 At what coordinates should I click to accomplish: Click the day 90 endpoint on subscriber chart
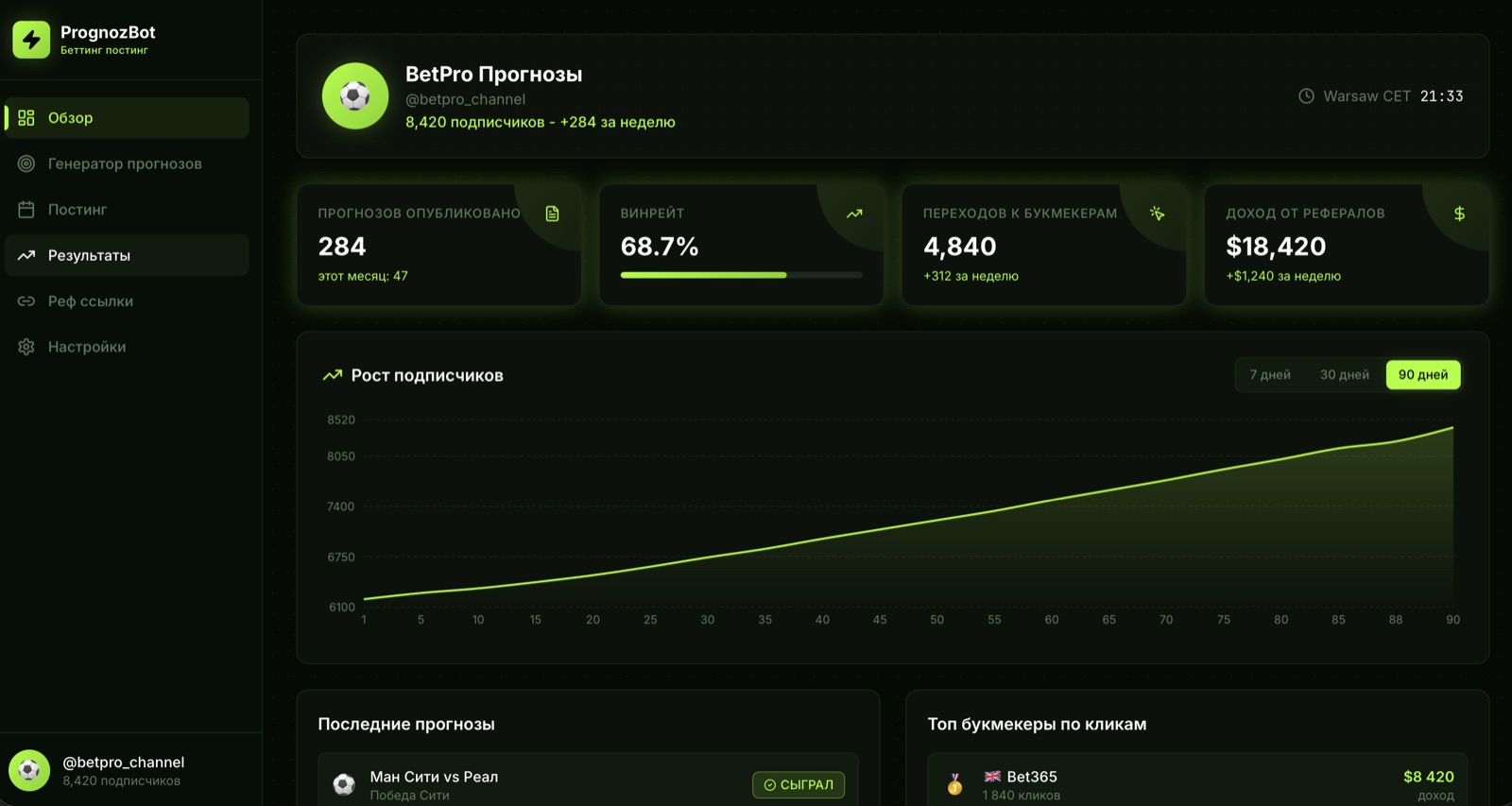1452,428
